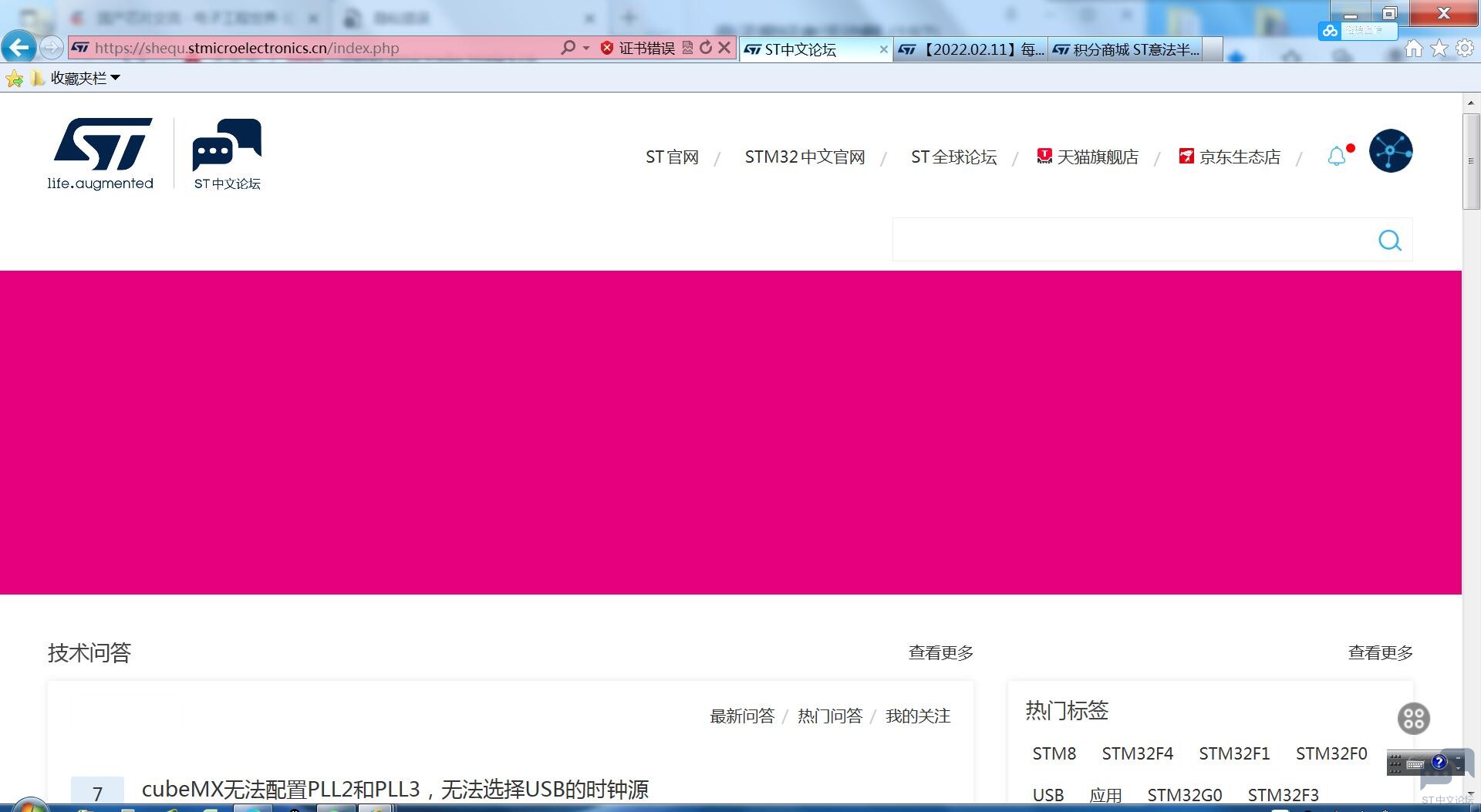Open the 天猫旗舰店 link

(x=1088, y=157)
